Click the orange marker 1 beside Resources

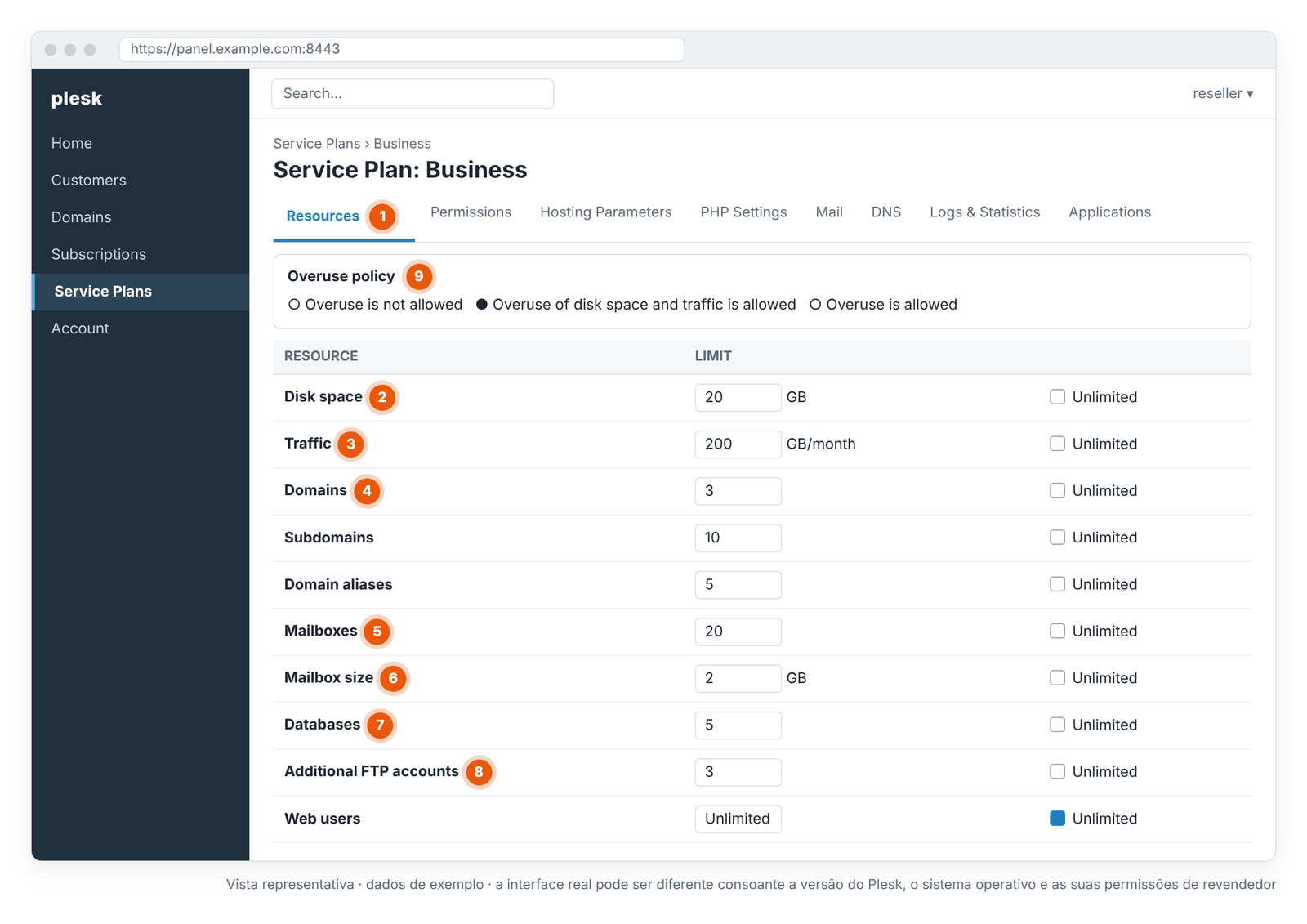(x=382, y=216)
